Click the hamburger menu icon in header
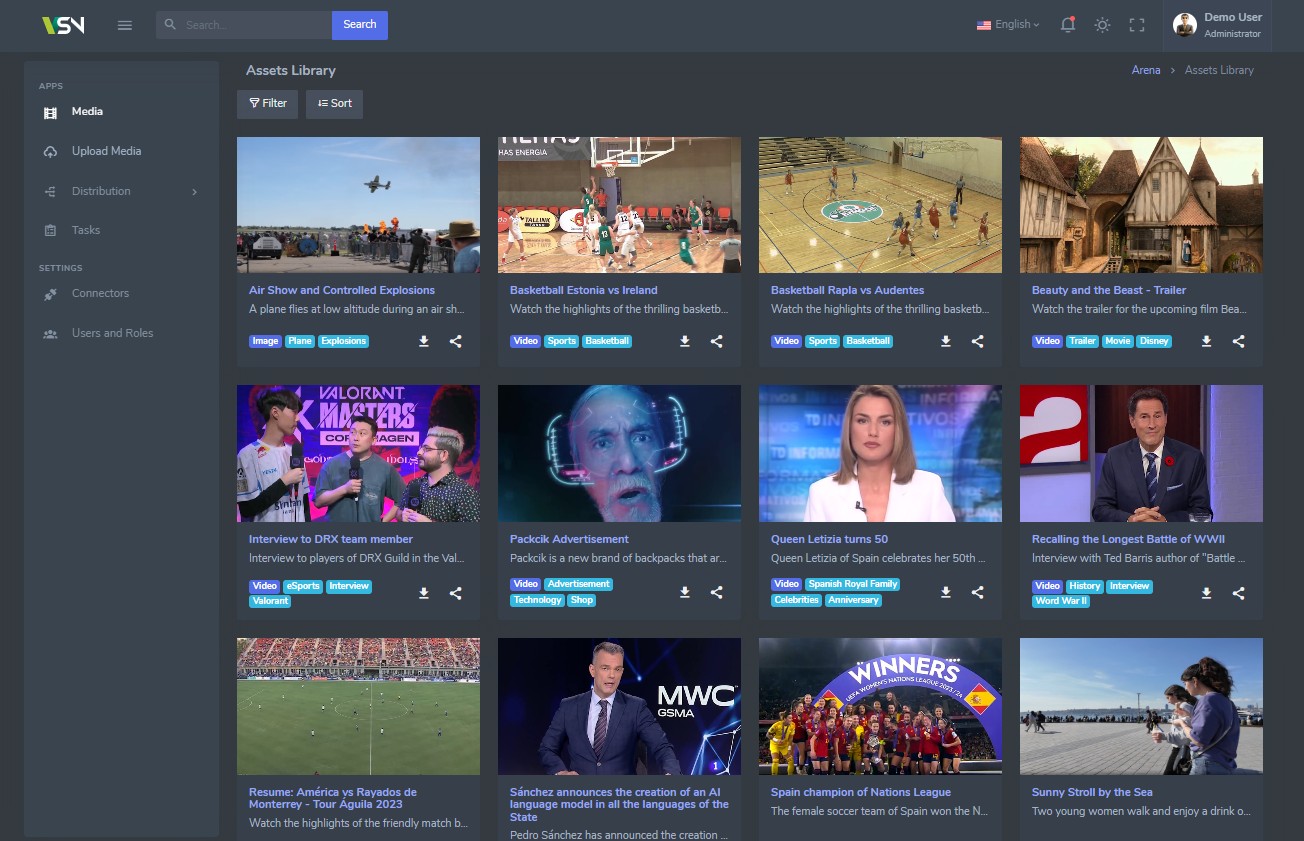 [x=125, y=25]
